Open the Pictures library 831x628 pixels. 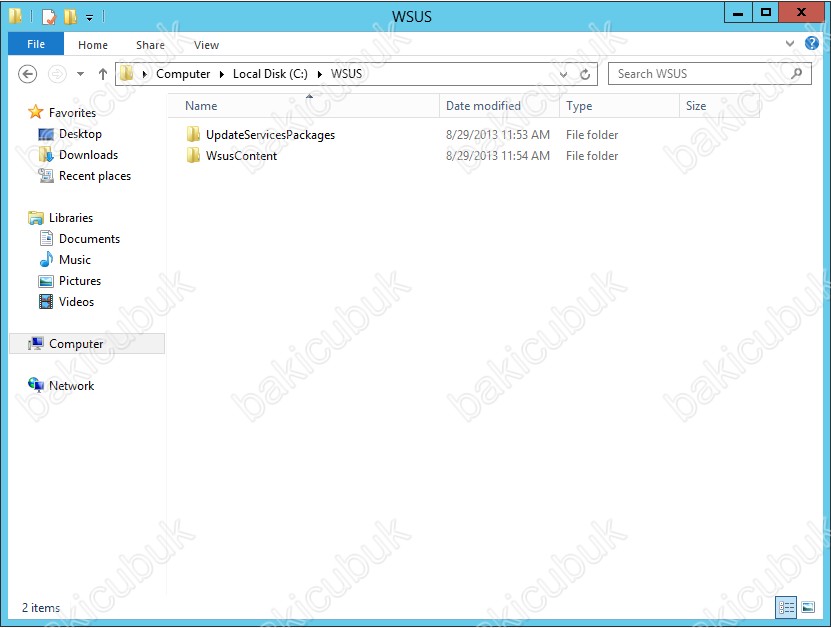click(x=79, y=281)
